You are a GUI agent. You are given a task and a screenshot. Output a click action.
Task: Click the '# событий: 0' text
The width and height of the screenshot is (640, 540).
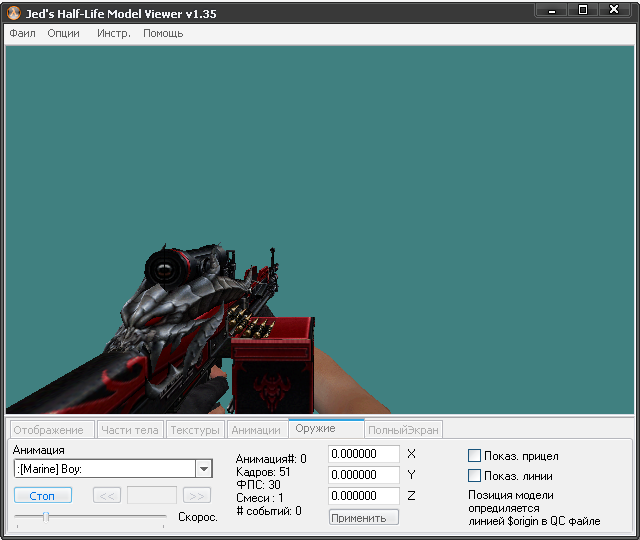tap(269, 511)
